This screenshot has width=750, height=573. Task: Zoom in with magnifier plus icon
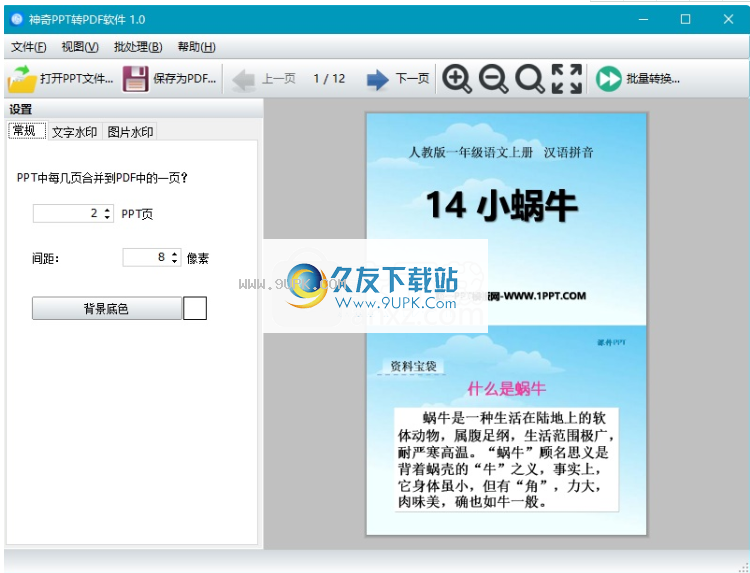(x=456, y=79)
